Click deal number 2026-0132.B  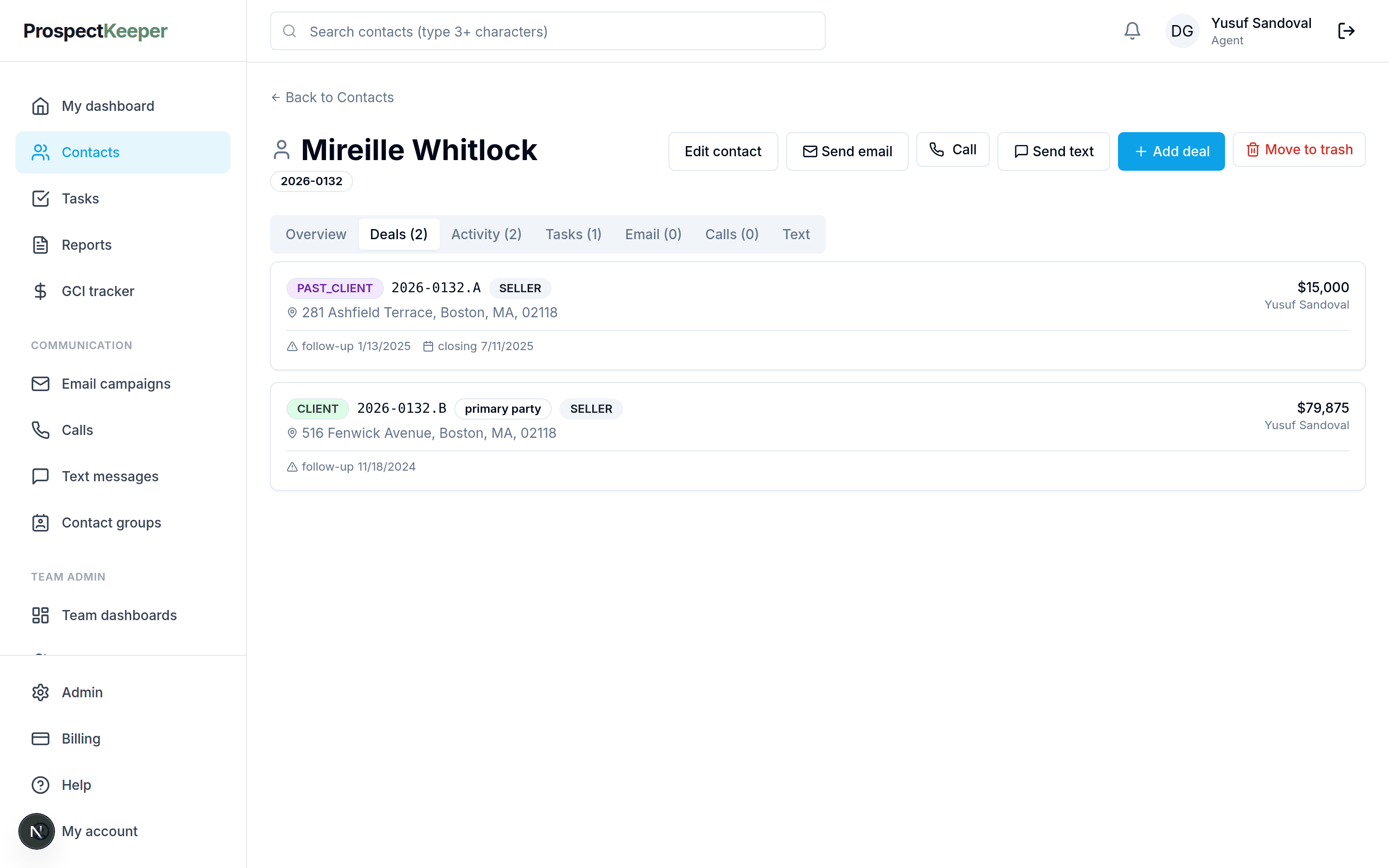[402, 409]
